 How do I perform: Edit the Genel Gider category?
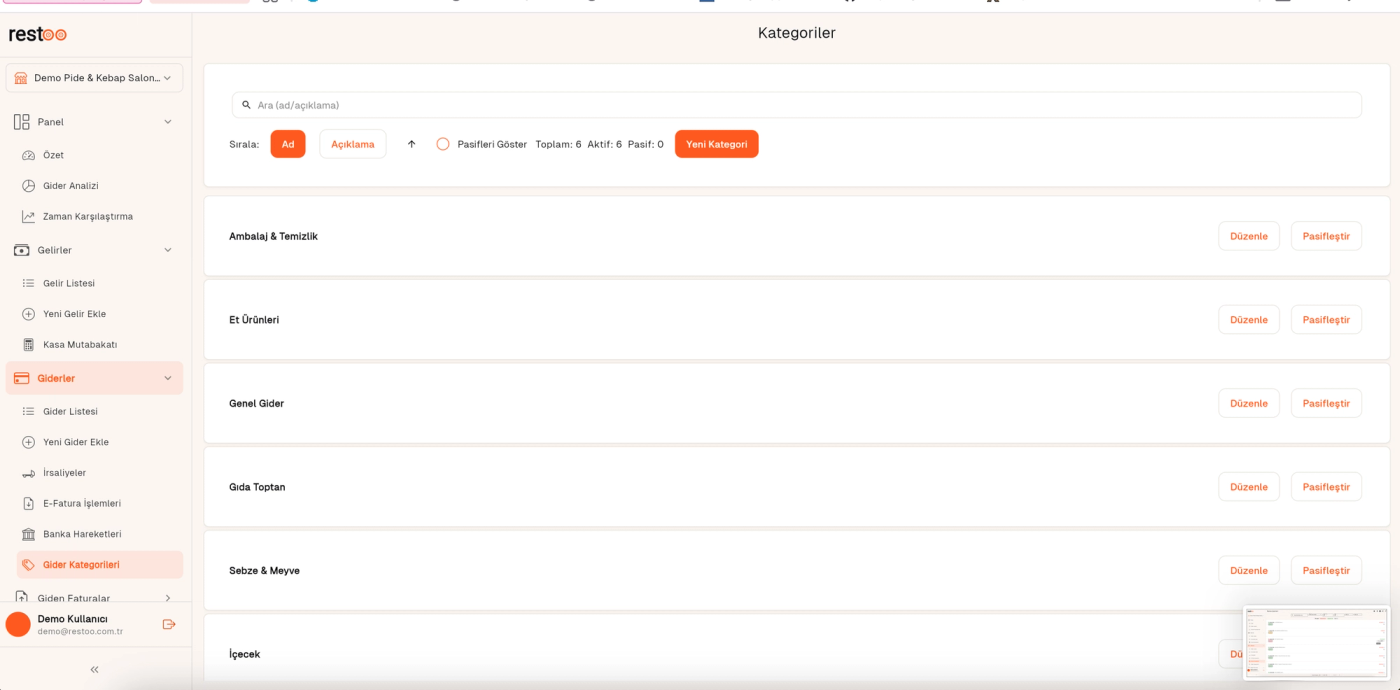coord(1249,403)
